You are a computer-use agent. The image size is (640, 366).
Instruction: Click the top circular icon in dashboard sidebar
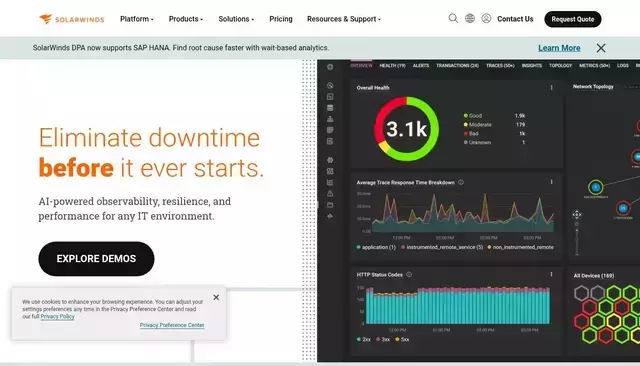330,67
